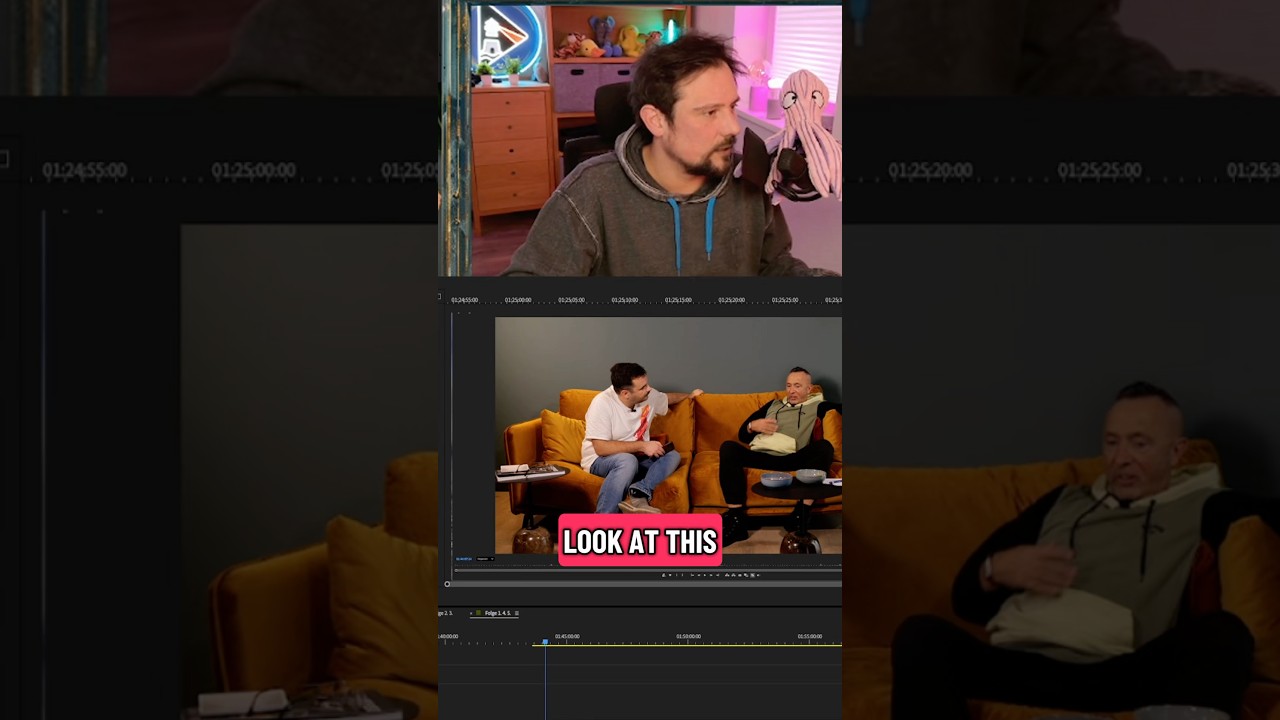Close the "Folge 1. 4. 5." sequence tab

click(x=471, y=613)
